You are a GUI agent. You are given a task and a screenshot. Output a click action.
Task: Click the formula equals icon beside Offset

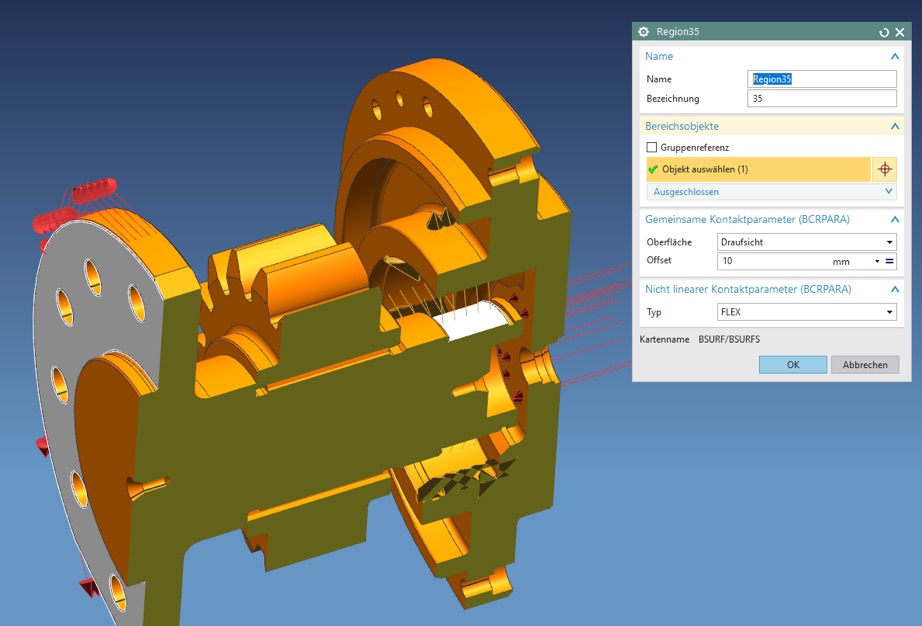888,261
